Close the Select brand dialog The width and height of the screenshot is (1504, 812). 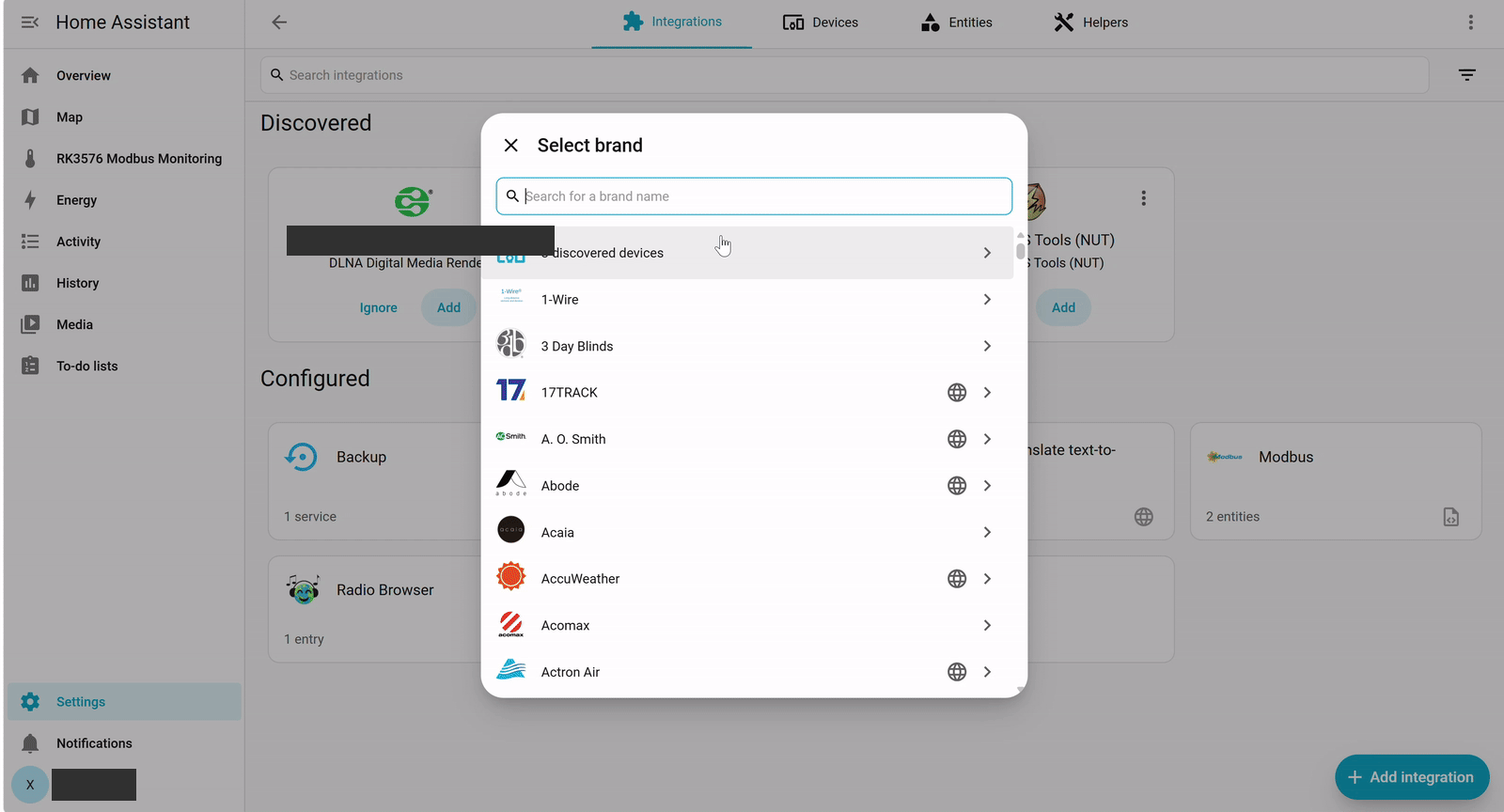click(x=511, y=145)
